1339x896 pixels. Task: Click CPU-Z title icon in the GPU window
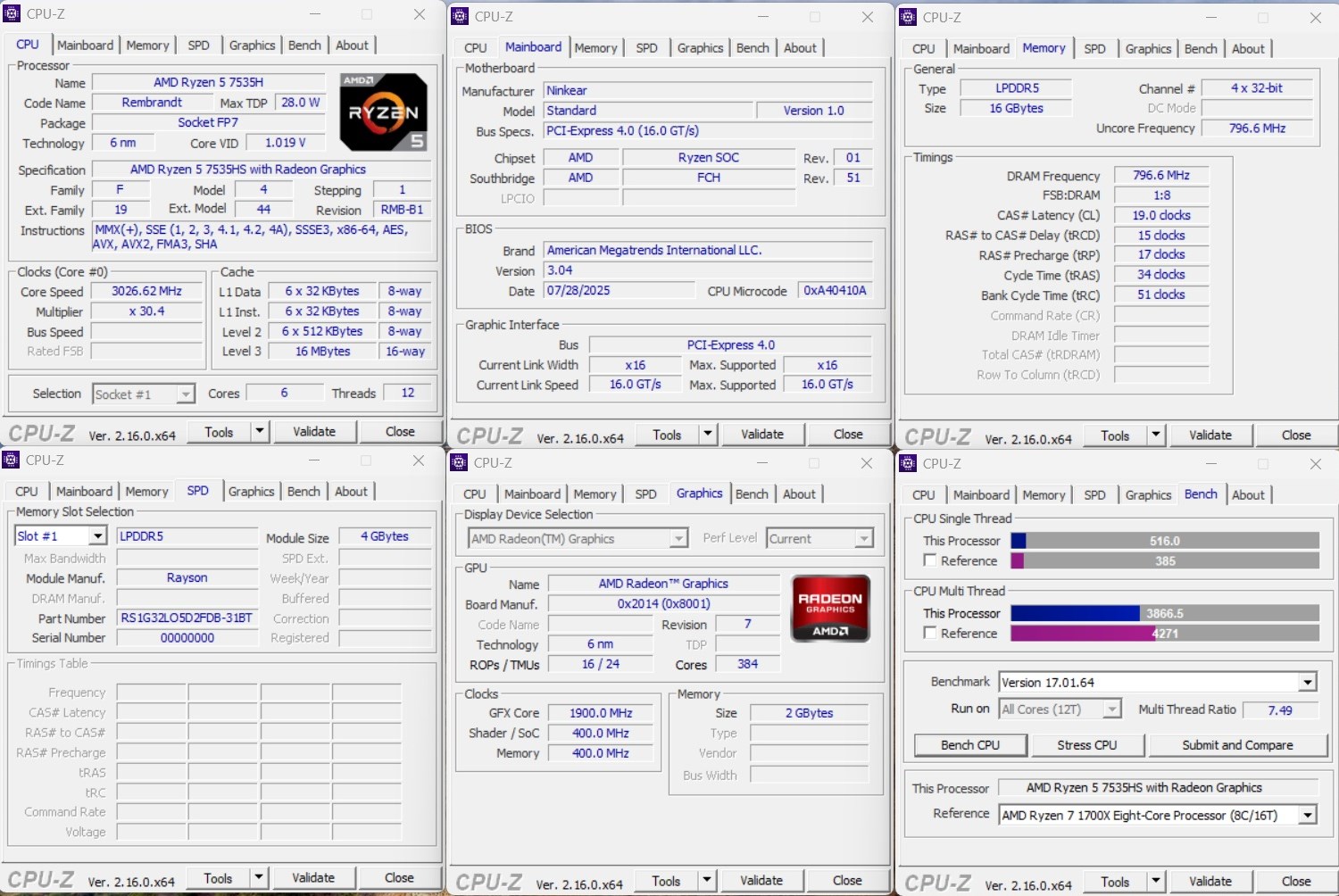tap(459, 462)
